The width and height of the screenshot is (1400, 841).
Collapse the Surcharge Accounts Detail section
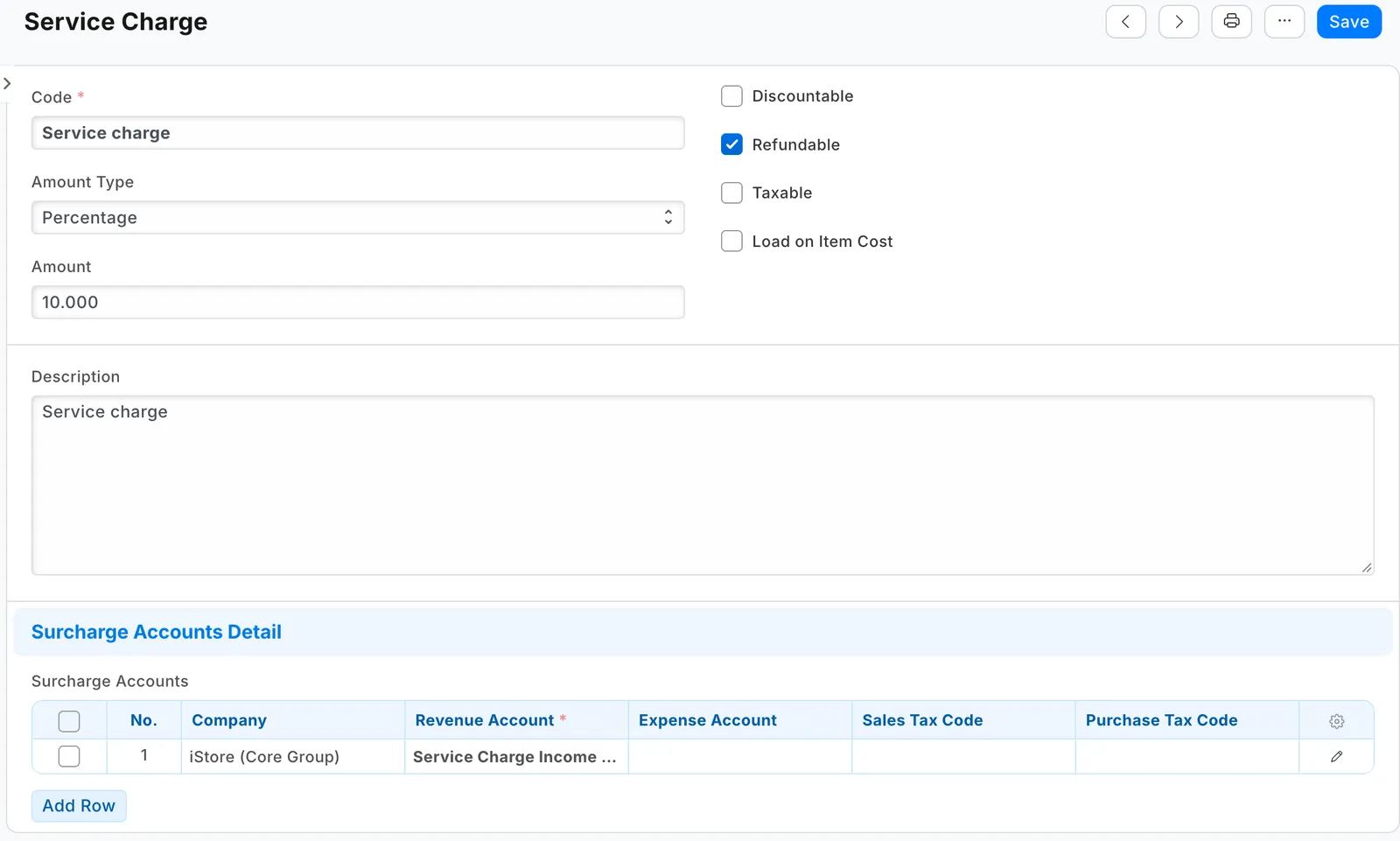[x=703, y=632]
